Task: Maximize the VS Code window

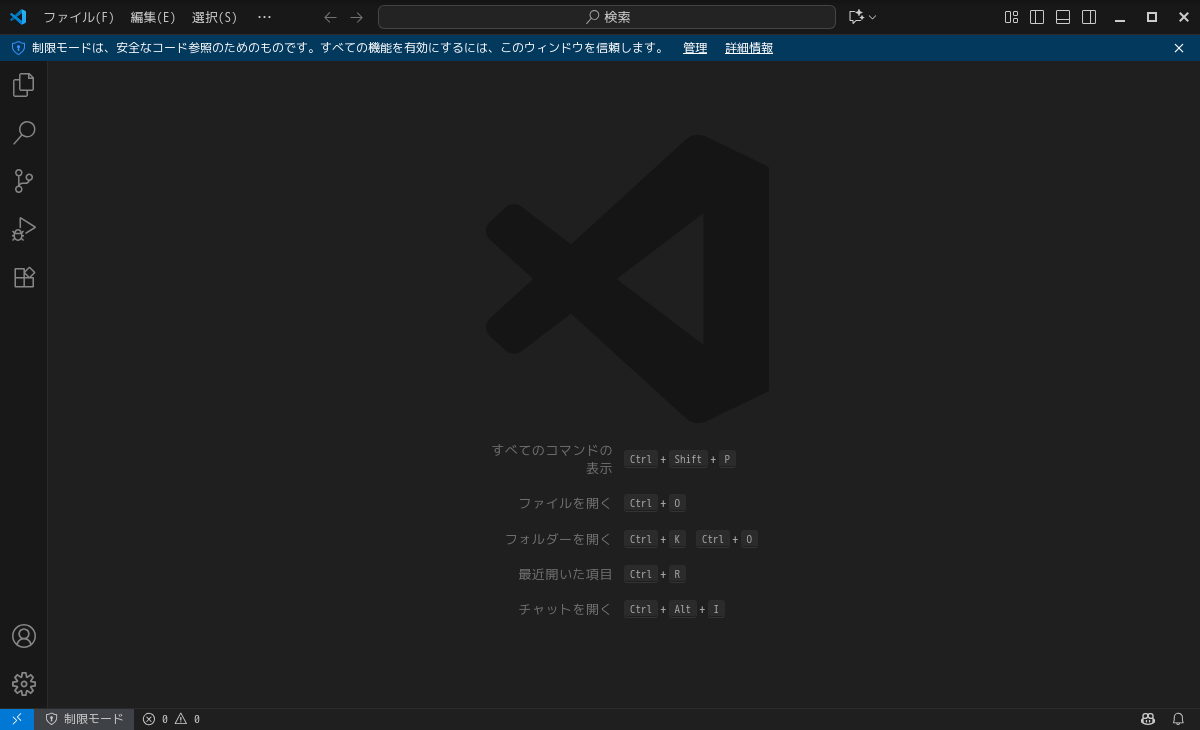Action: point(1152,17)
